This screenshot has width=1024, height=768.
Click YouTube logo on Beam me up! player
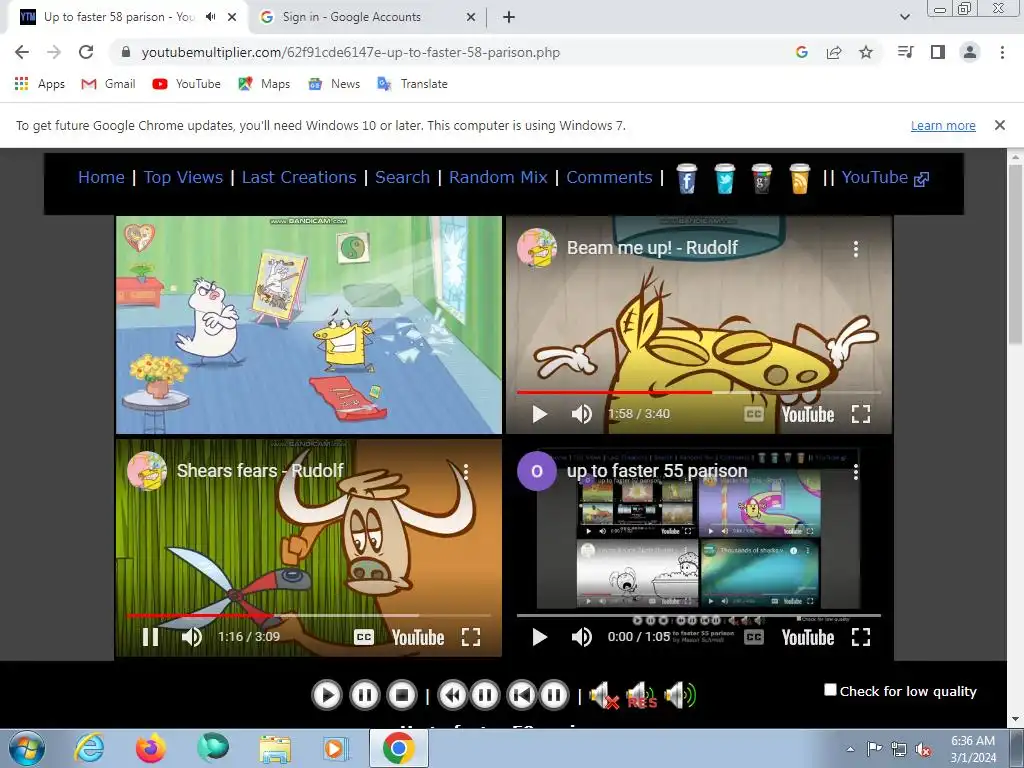click(x=808, y=415)
